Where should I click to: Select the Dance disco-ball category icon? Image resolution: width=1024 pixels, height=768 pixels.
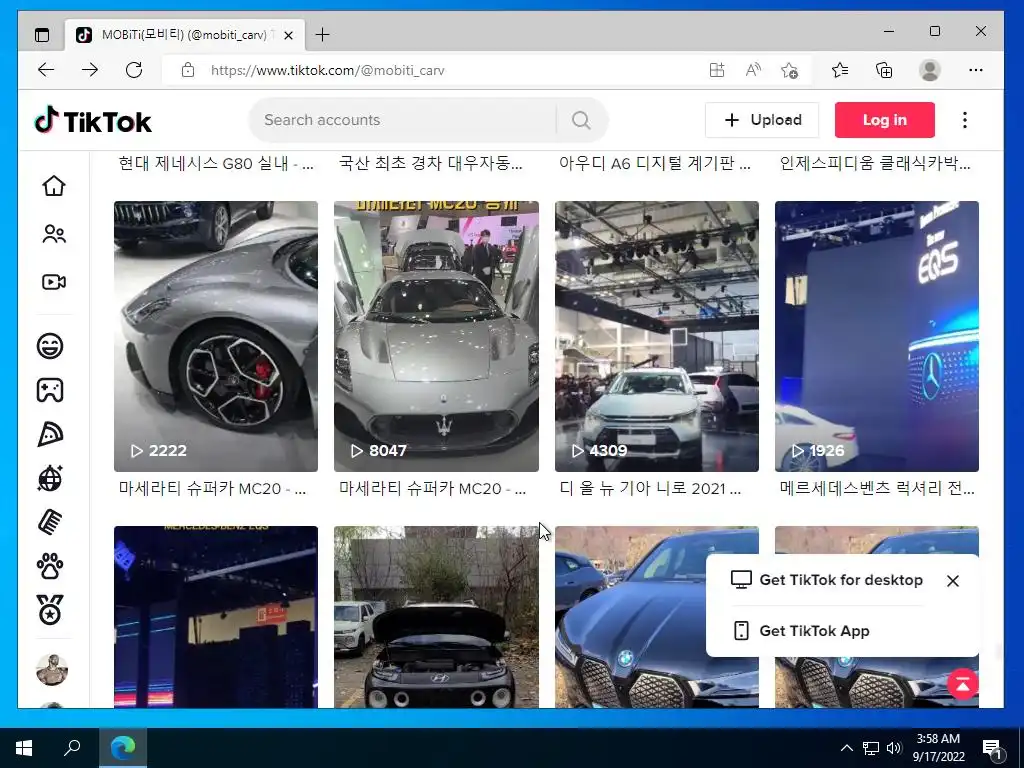click(50, 478)
